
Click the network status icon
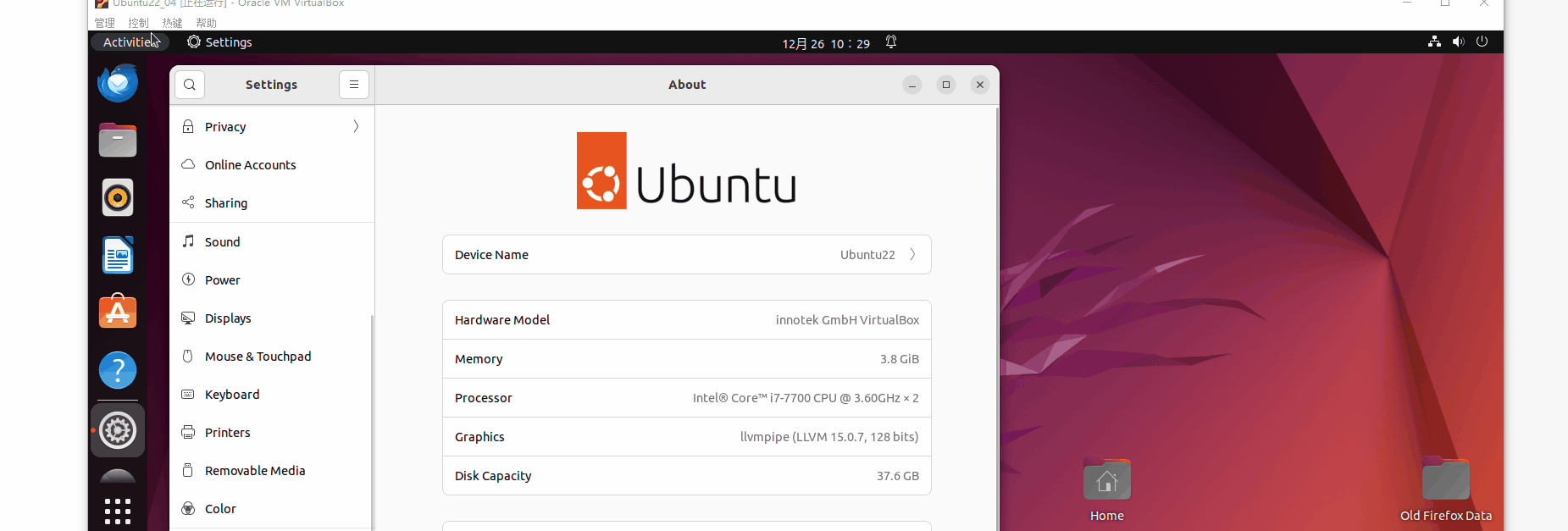pyautogui.click(x=1434, y=41)
